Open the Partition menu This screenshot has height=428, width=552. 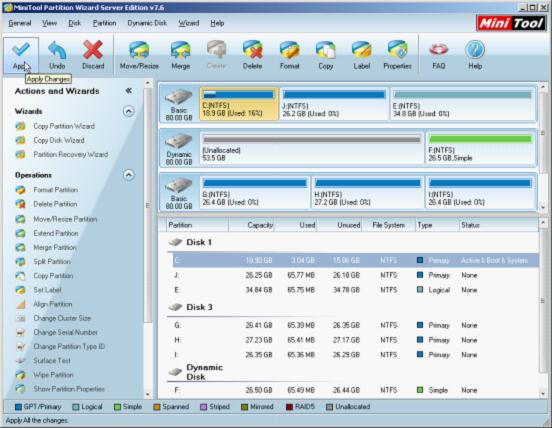tap(104, 23)
